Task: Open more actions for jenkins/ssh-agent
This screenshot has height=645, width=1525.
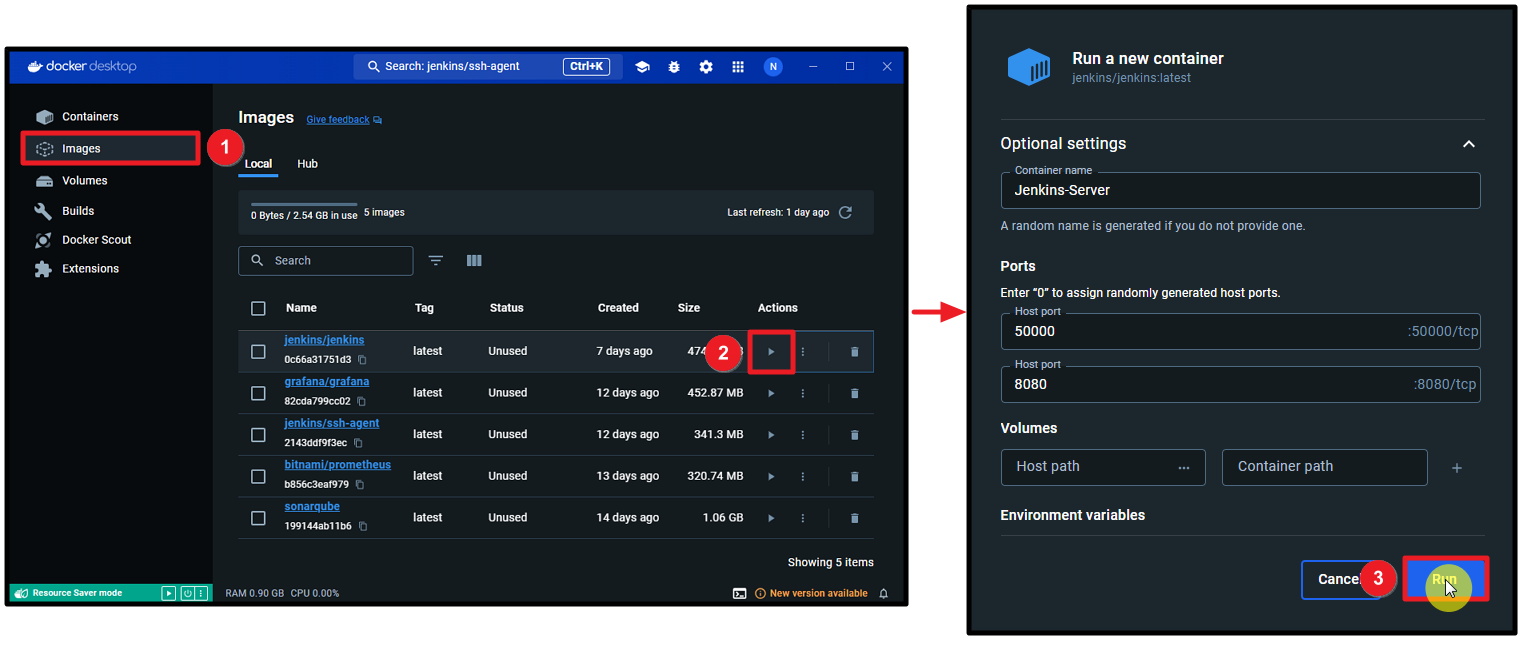Action: click(x=803, y=435)
